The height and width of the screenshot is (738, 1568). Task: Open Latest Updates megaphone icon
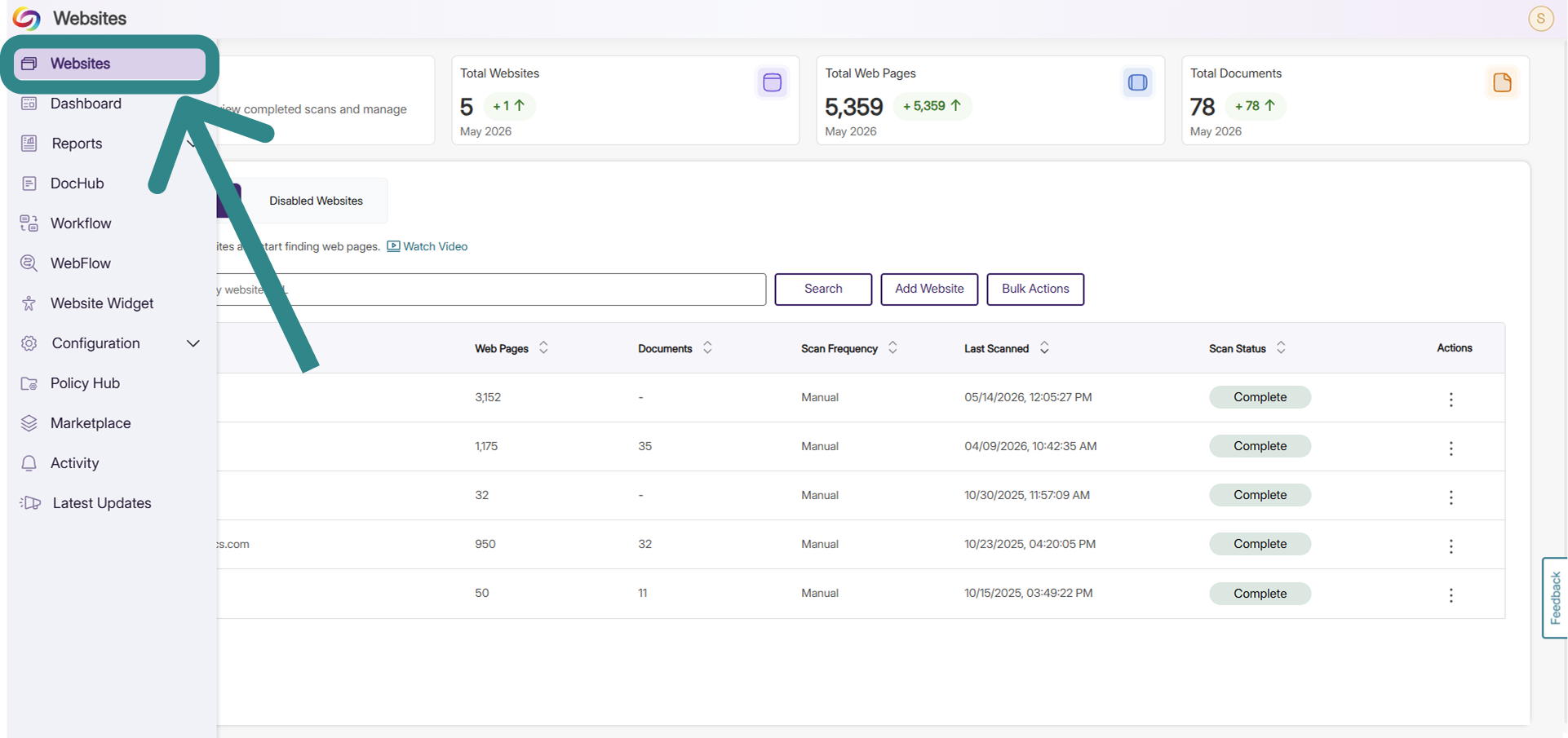pos(31,503)
